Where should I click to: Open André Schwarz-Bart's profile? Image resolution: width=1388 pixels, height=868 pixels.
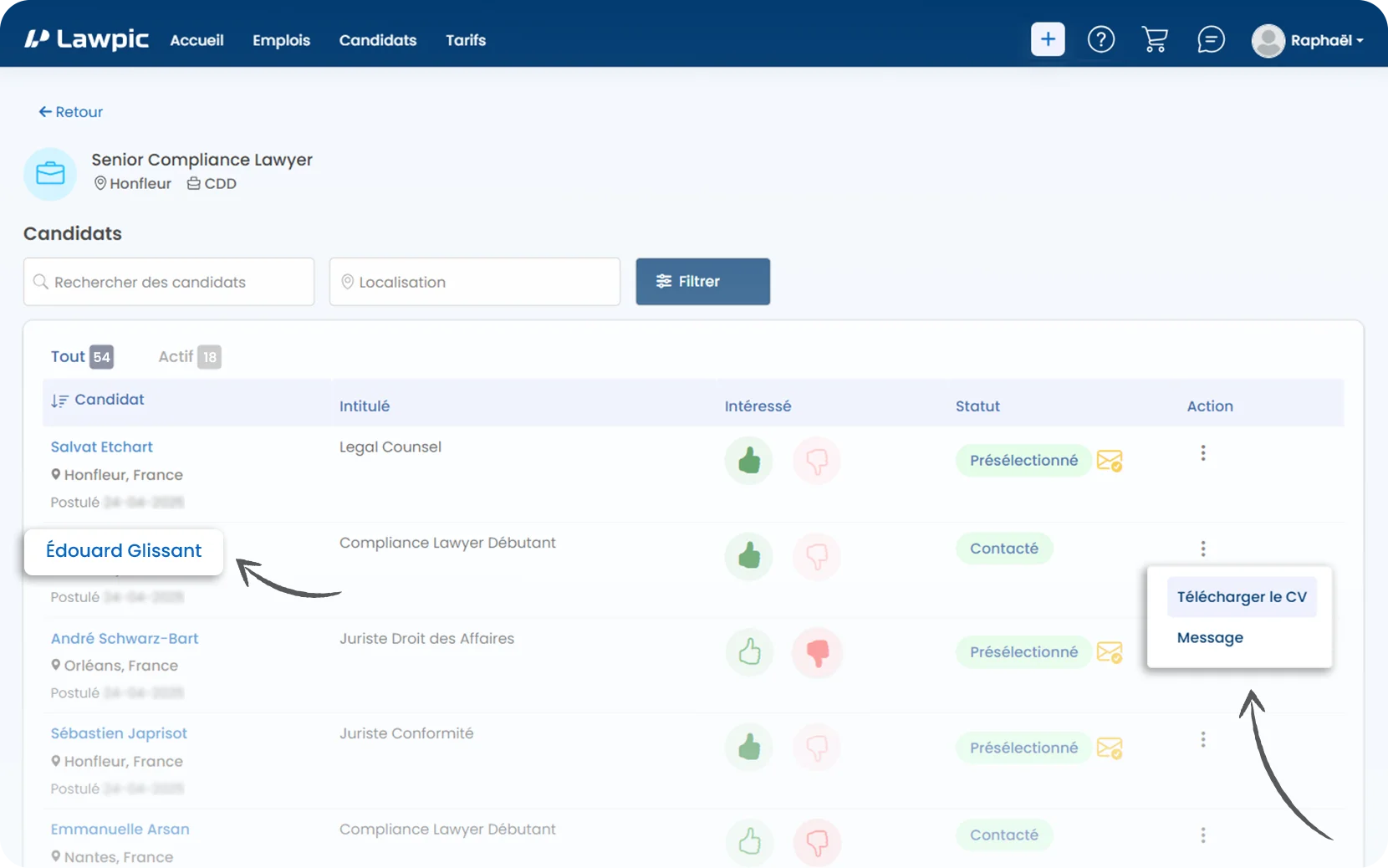[x=125, y=638]
